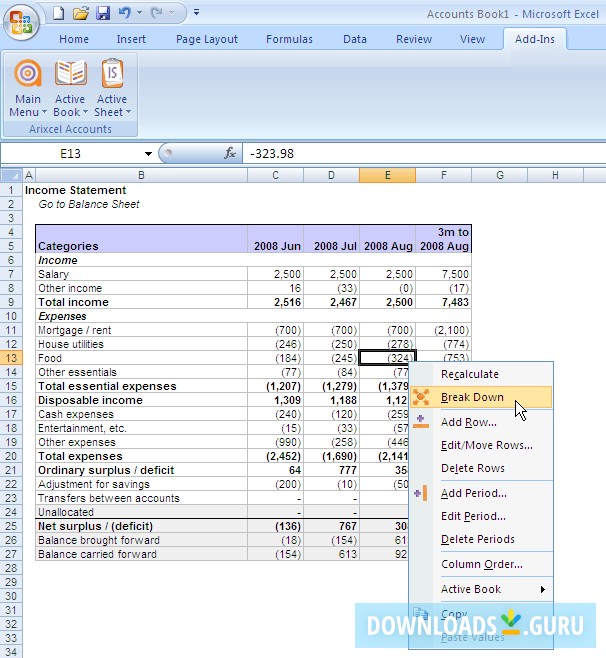606x658 pixels.
Task: Open the Active Book add-in icon
Action: coord(70,73)
